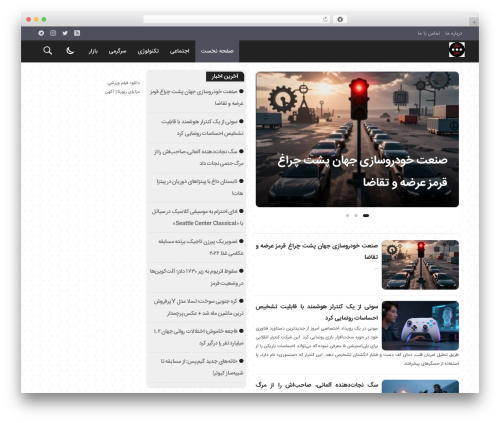
Task: Open the Telegram social link
Action: click(x=41, y=33)
